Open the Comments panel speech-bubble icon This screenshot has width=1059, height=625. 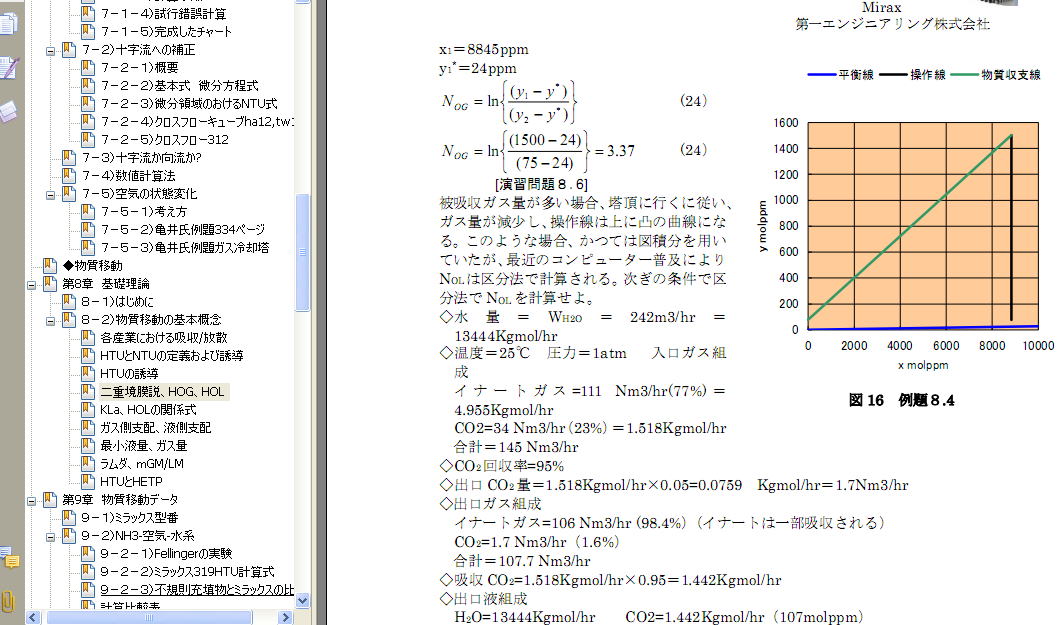click(x=9, y=558)
